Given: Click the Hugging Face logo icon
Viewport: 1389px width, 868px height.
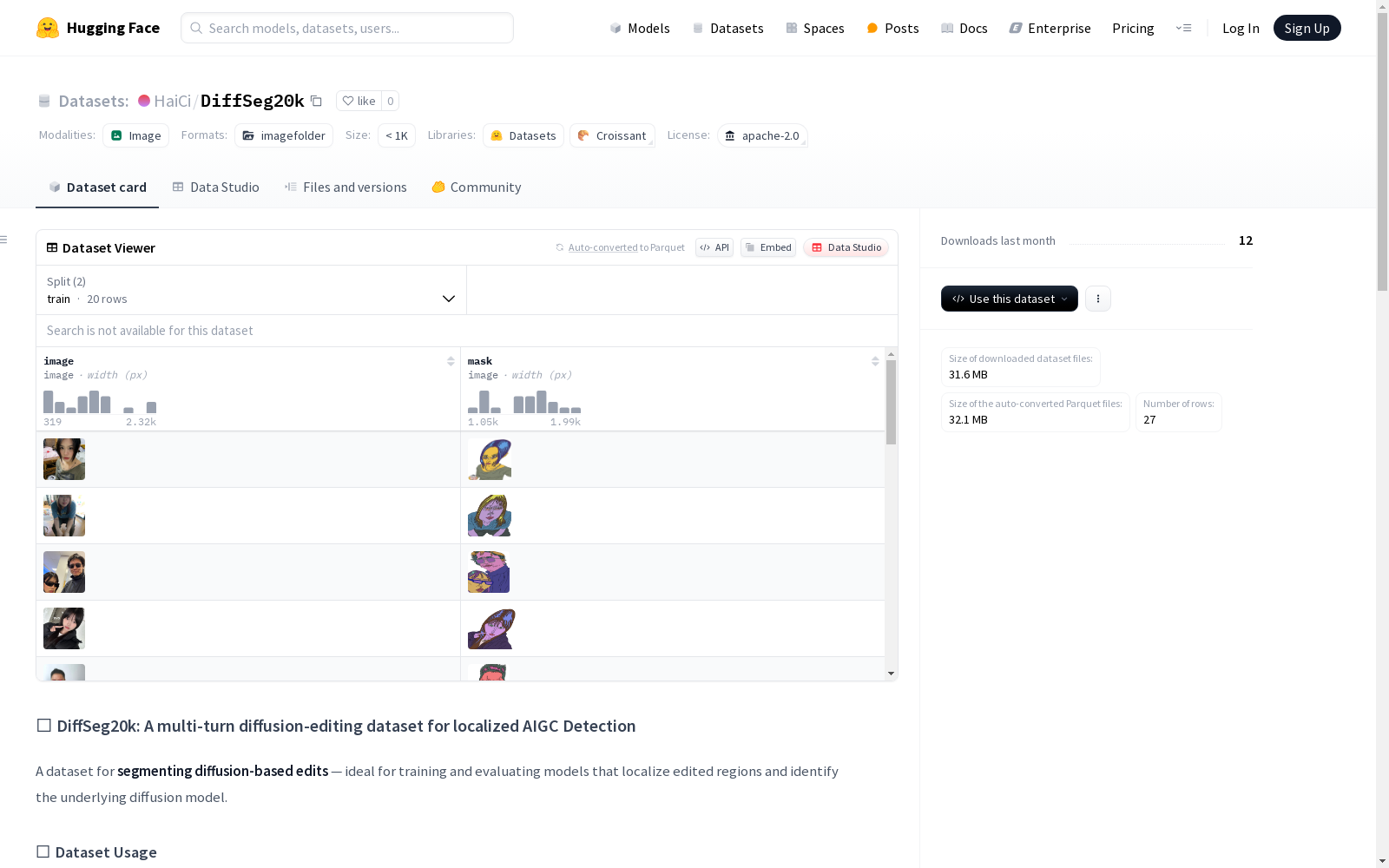Looking at the screenshot, I should point(48,28).
